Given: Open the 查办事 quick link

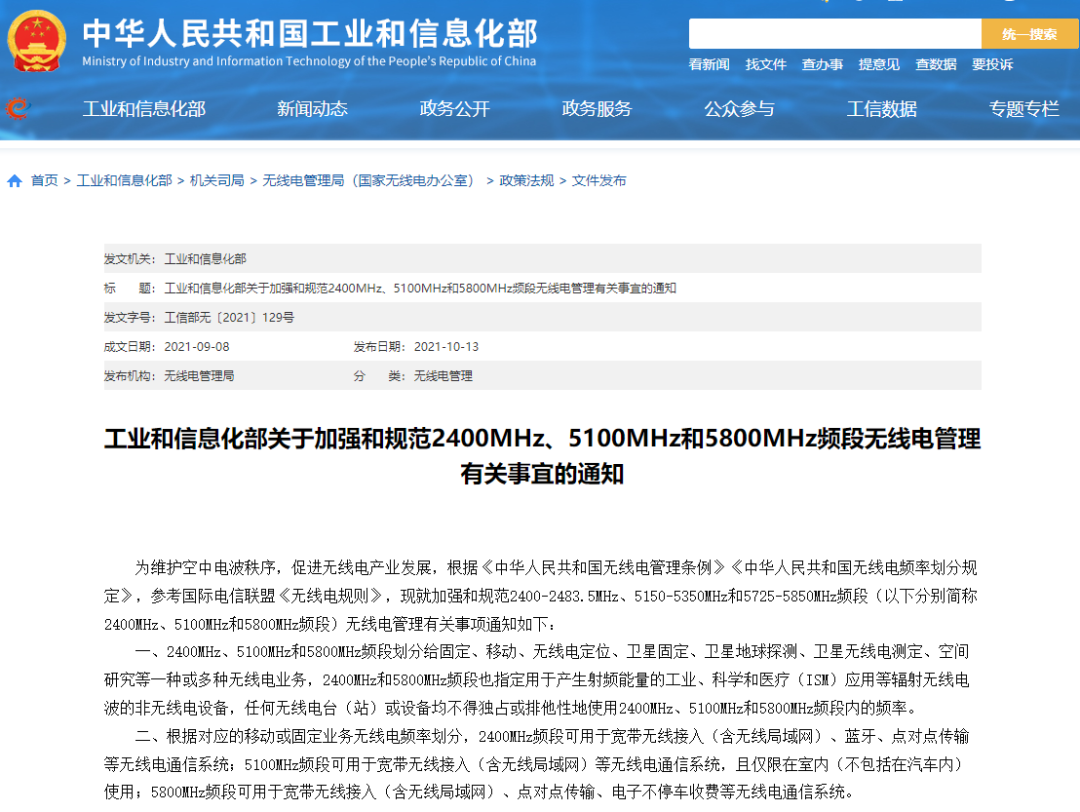Looking at the screenshot, I should pos(822,65).
